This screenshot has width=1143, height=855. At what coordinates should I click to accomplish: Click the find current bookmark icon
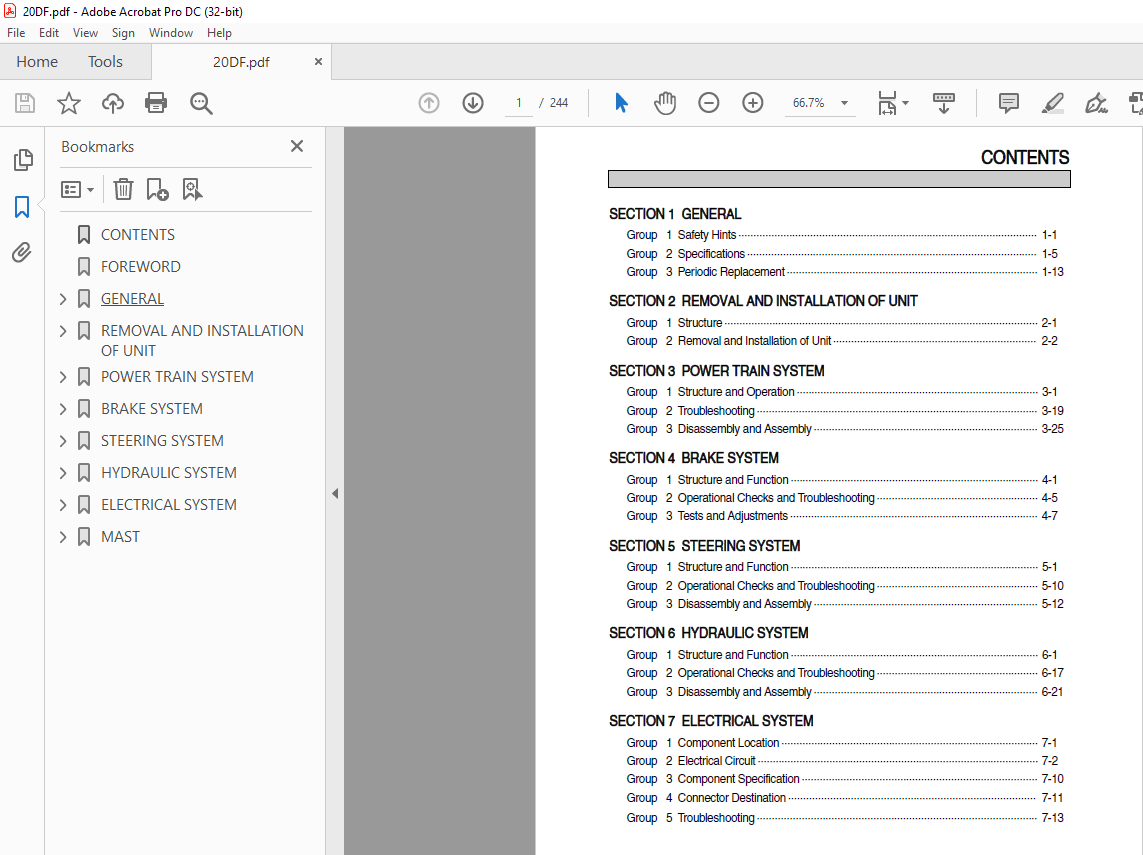click(x=192, y=190)
